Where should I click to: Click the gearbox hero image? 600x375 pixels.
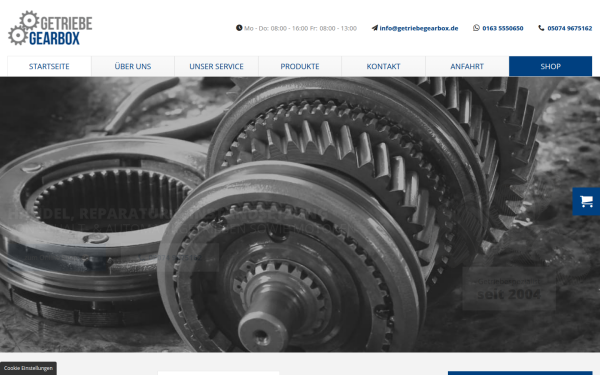300,214
